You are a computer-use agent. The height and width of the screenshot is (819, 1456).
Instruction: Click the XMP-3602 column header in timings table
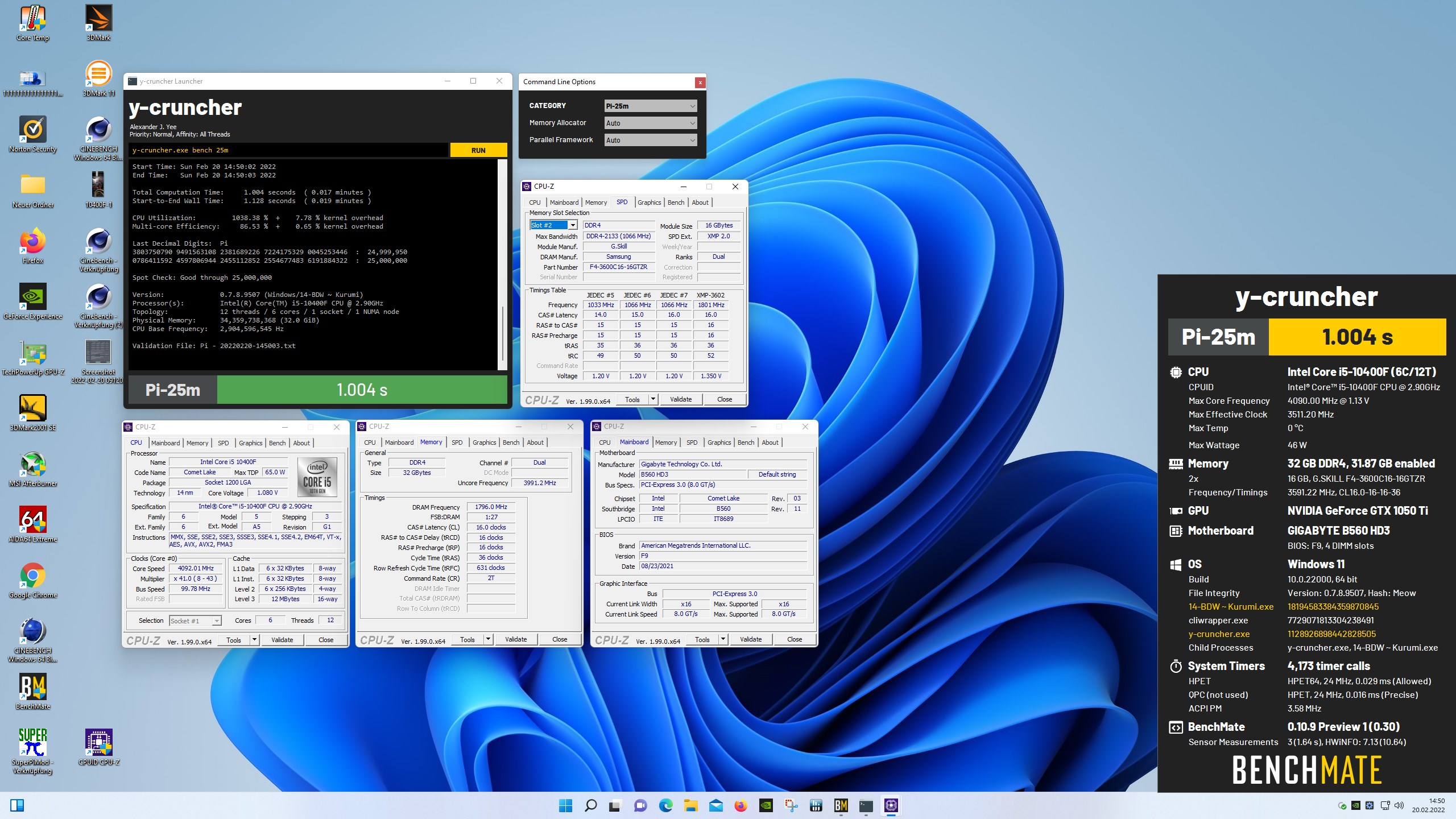tap(710, 295)
